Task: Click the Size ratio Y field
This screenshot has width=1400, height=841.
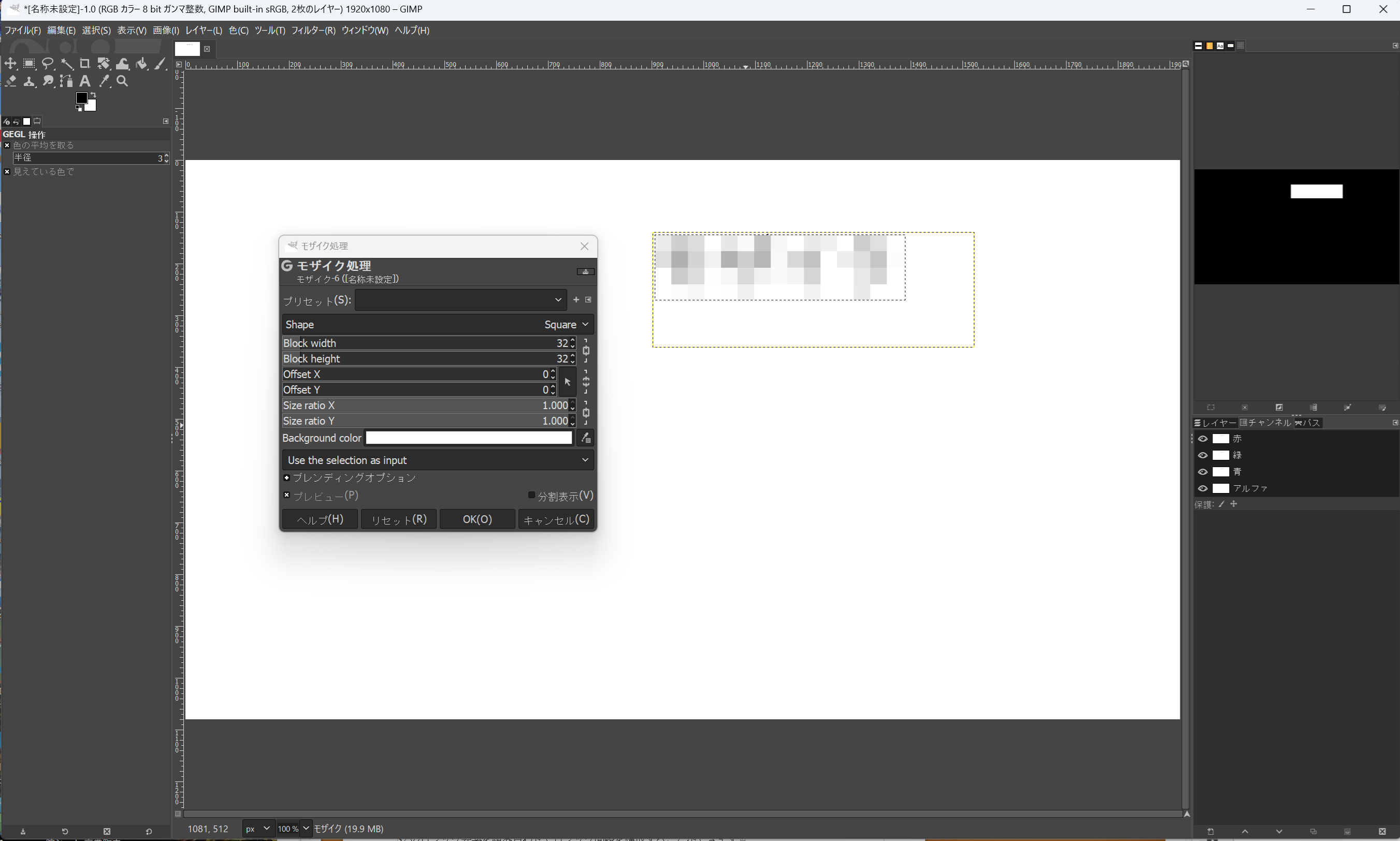Action: (429, 421)
